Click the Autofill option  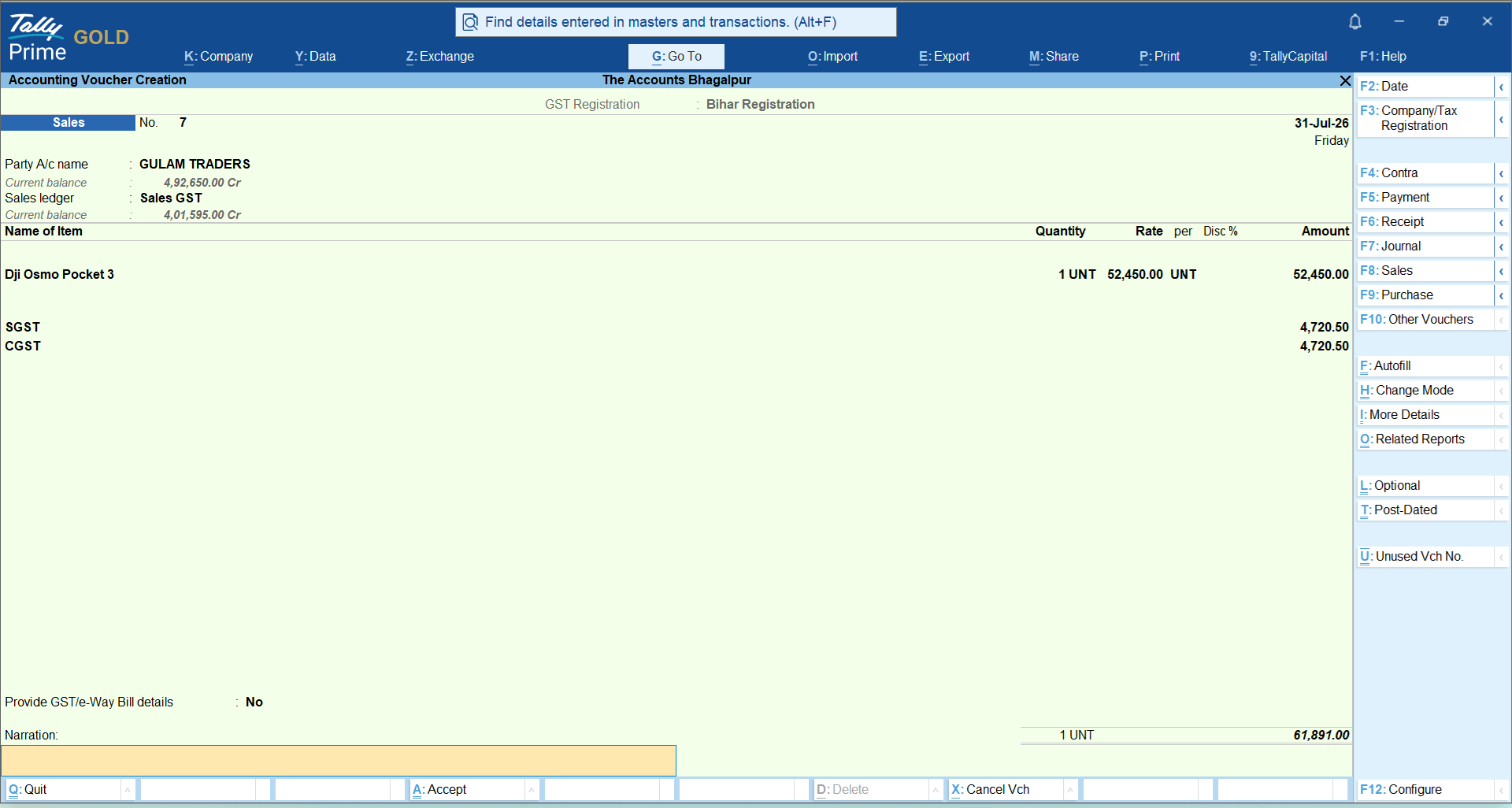click(1425, 366)
